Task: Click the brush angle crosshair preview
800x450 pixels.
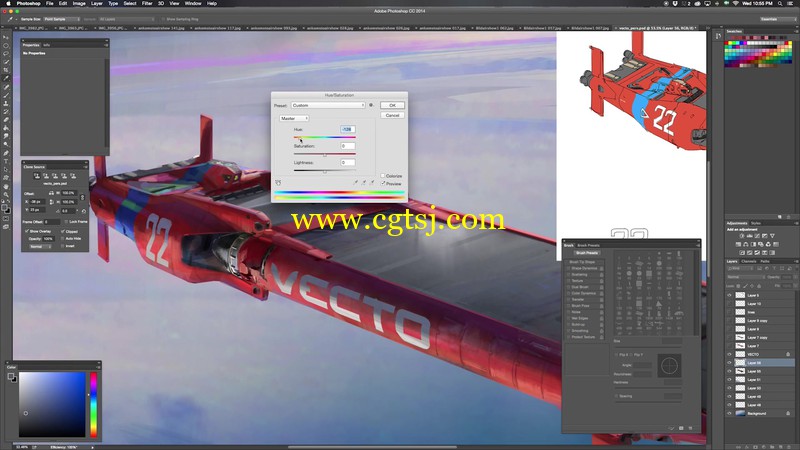Action: click(x=669, y=365)
